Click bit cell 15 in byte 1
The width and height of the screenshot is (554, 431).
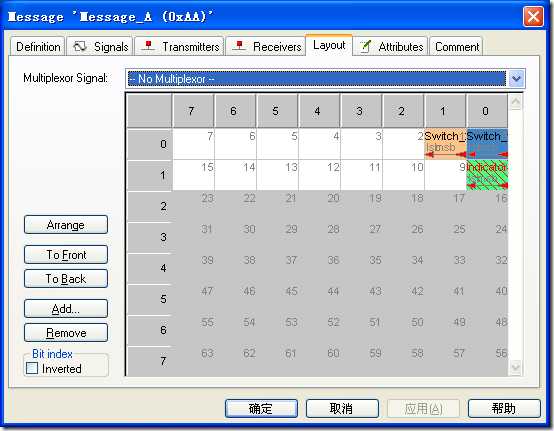[x=193, y=175]
